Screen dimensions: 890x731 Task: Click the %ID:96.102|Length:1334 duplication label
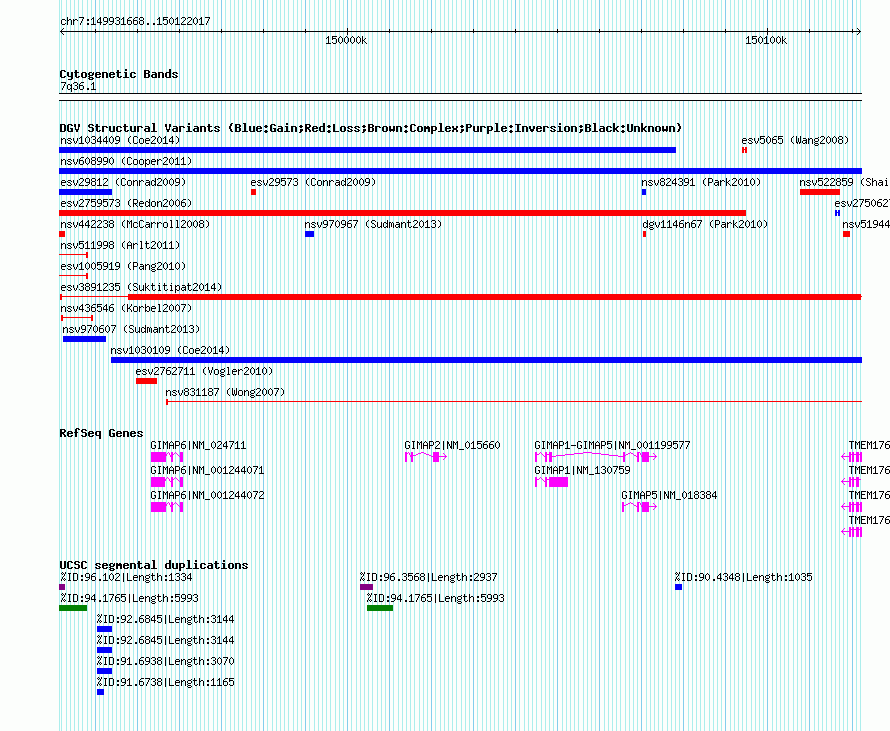coord(126,578)
